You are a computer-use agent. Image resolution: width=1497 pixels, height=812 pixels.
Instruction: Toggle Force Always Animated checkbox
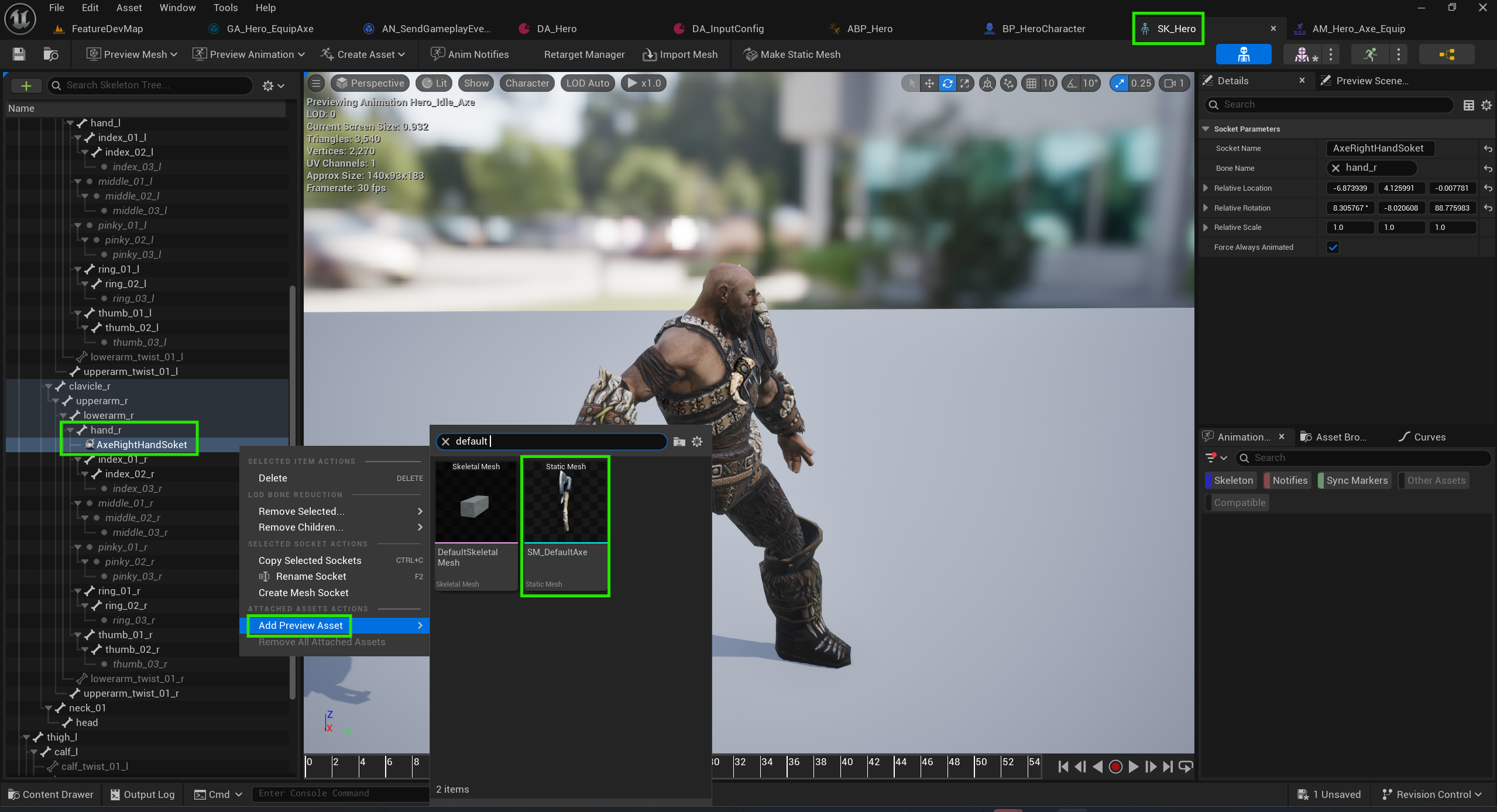pyautogui.click(x=1333, y=247)
